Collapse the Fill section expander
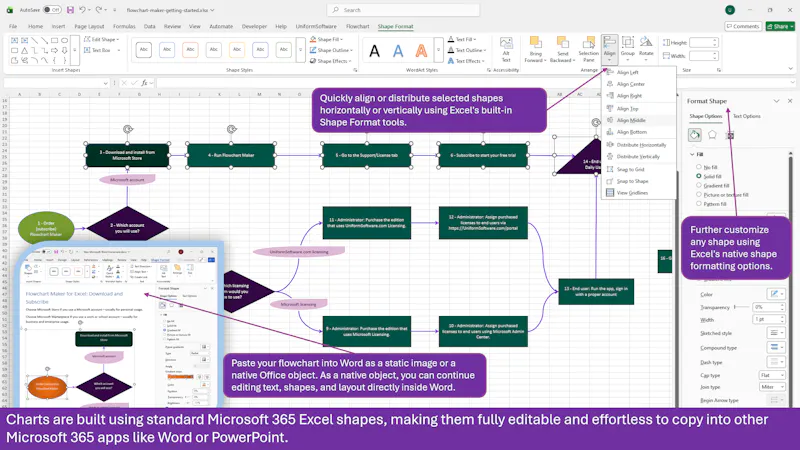Screen dimensions: 800x450 pyautogui.click(x=692, y=154)
